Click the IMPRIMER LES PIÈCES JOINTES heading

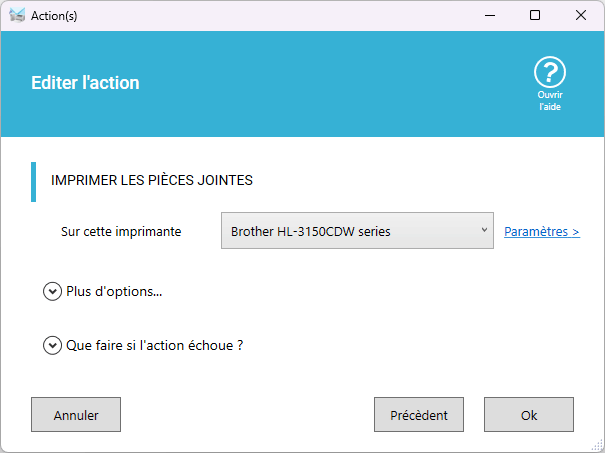coord(152,180)
